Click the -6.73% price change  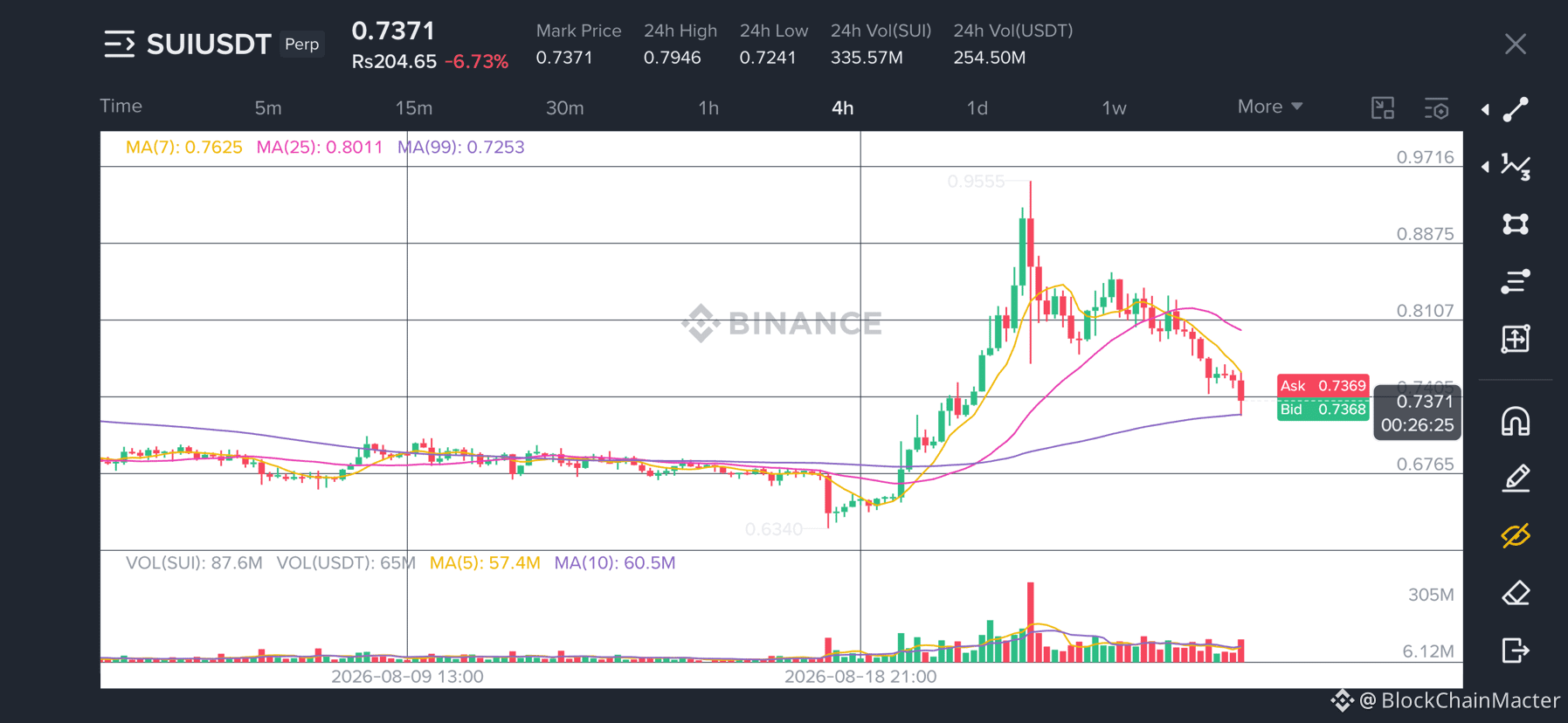click(x=476, y=62)
